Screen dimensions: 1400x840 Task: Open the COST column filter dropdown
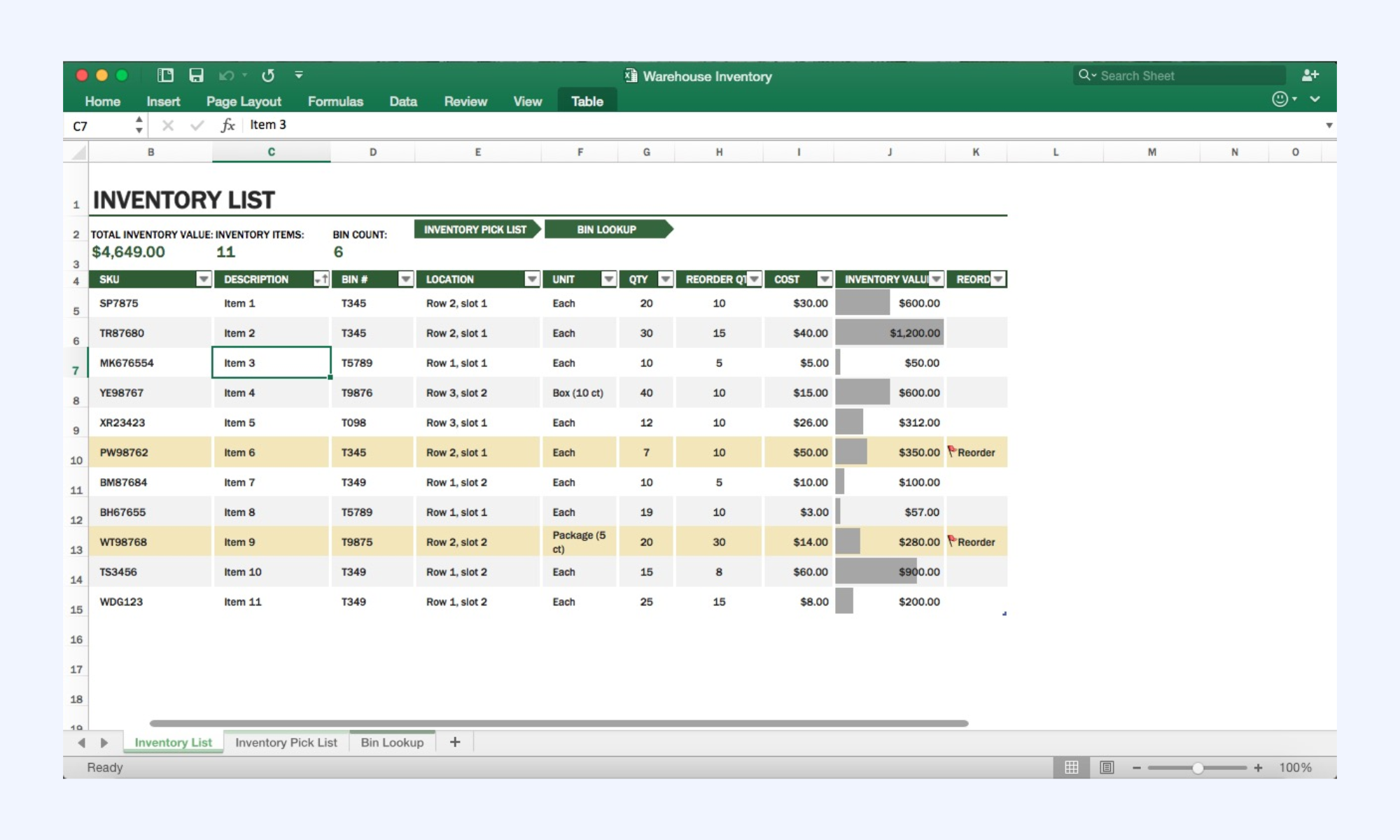[x=825, y=279]
